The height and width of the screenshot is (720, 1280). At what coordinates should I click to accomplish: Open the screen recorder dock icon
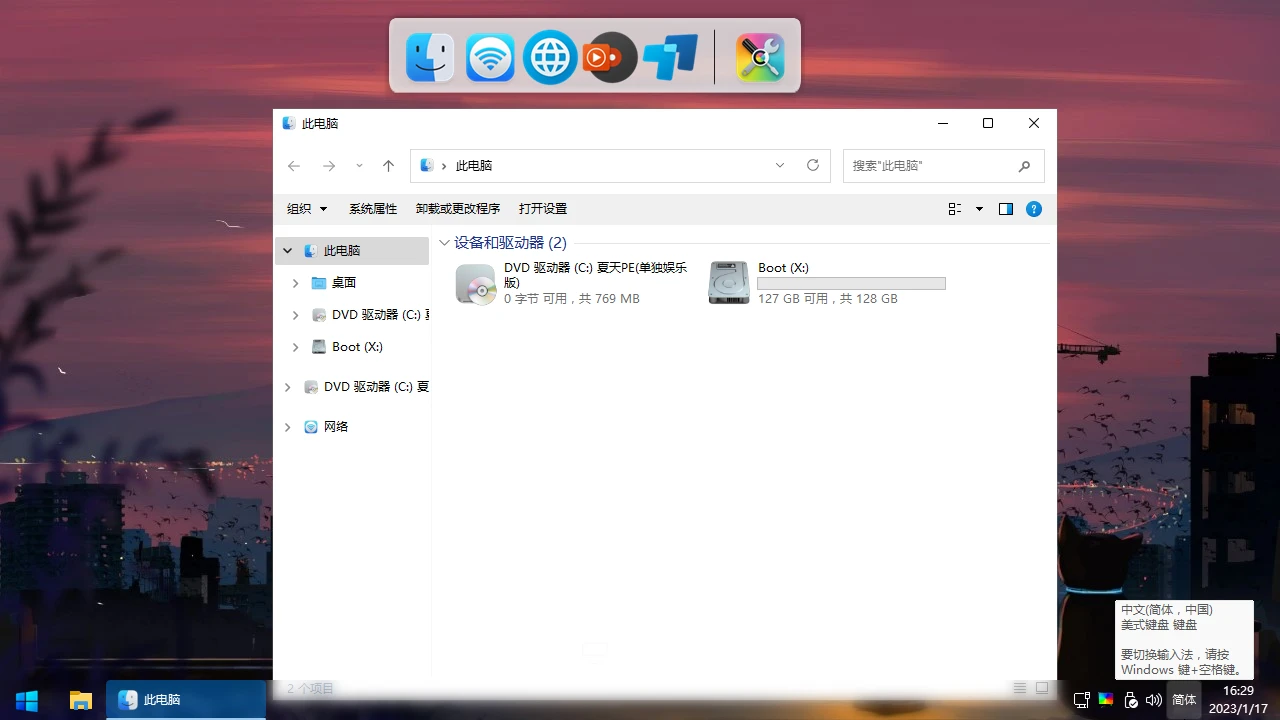[x=610, y=57]
